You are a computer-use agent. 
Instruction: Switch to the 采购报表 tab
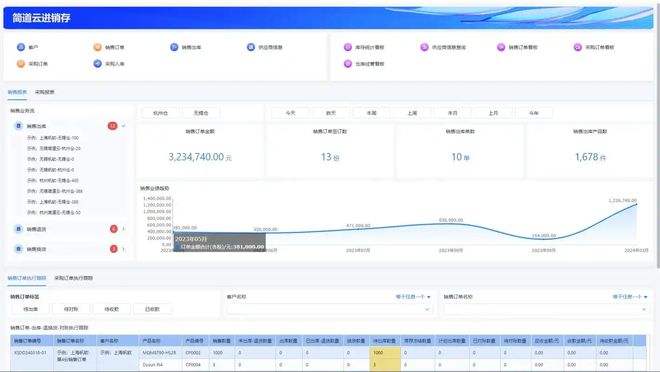coord(45,92)
